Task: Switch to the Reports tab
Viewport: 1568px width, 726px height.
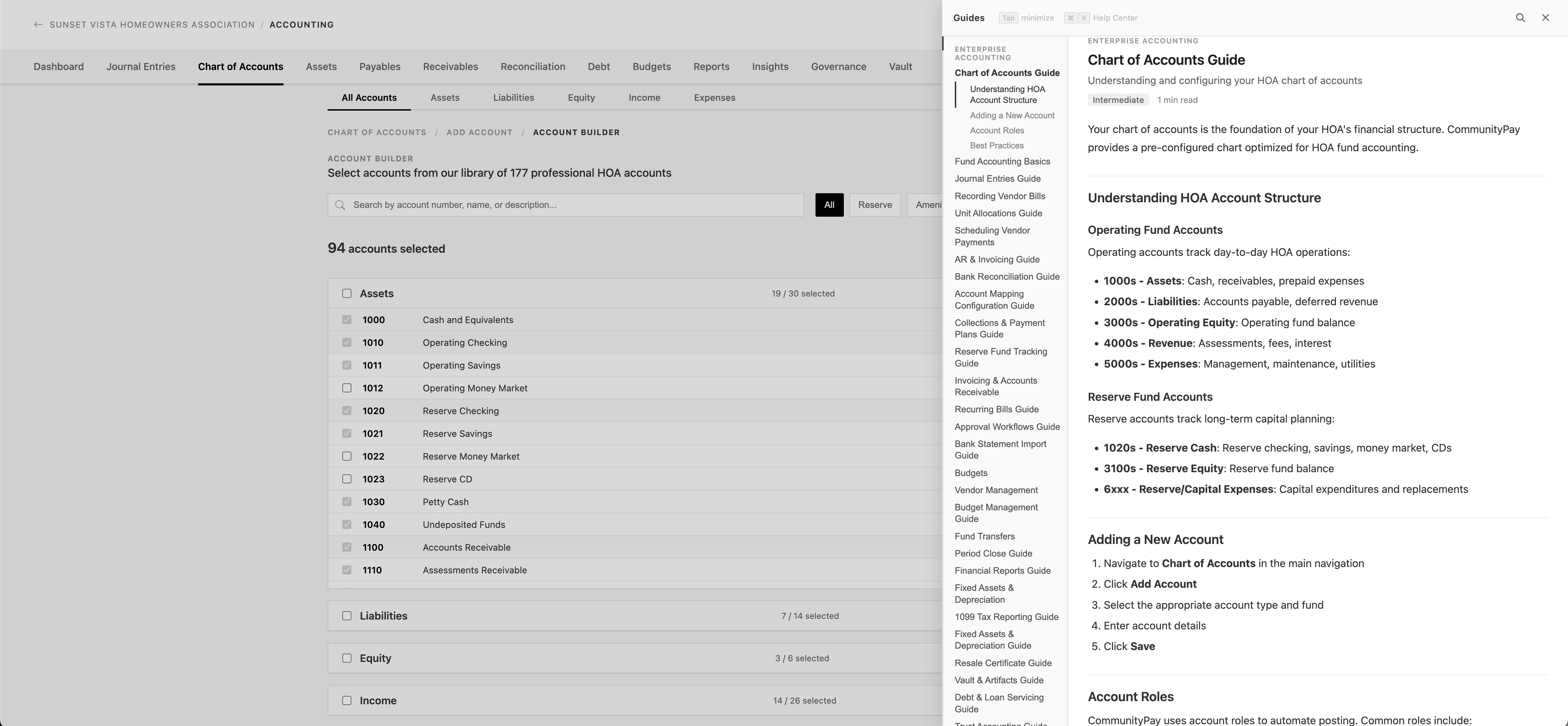Action: [711, 66]
